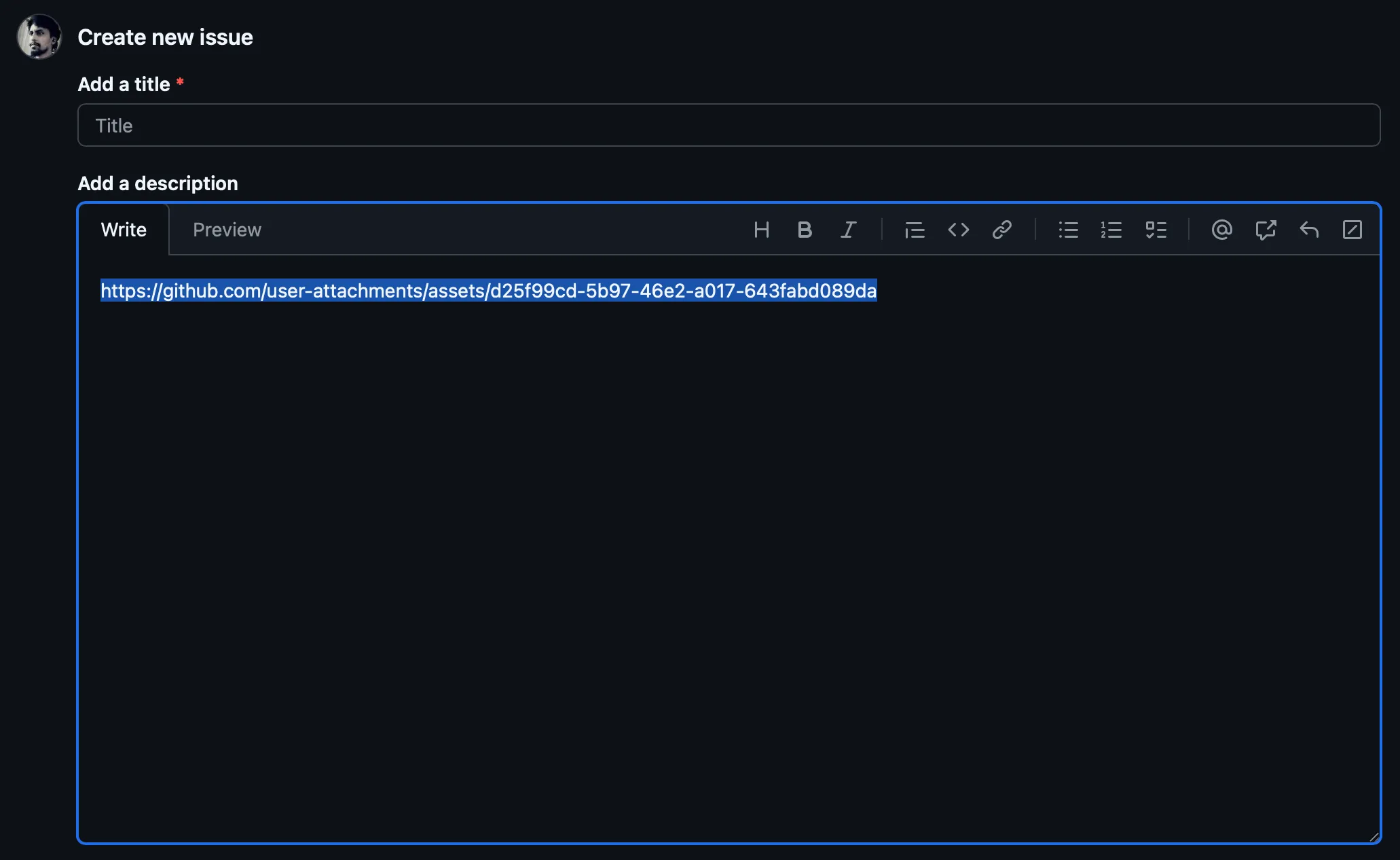Click the description box resize handle
1400x860 pixels.
tap(1374, 836)
